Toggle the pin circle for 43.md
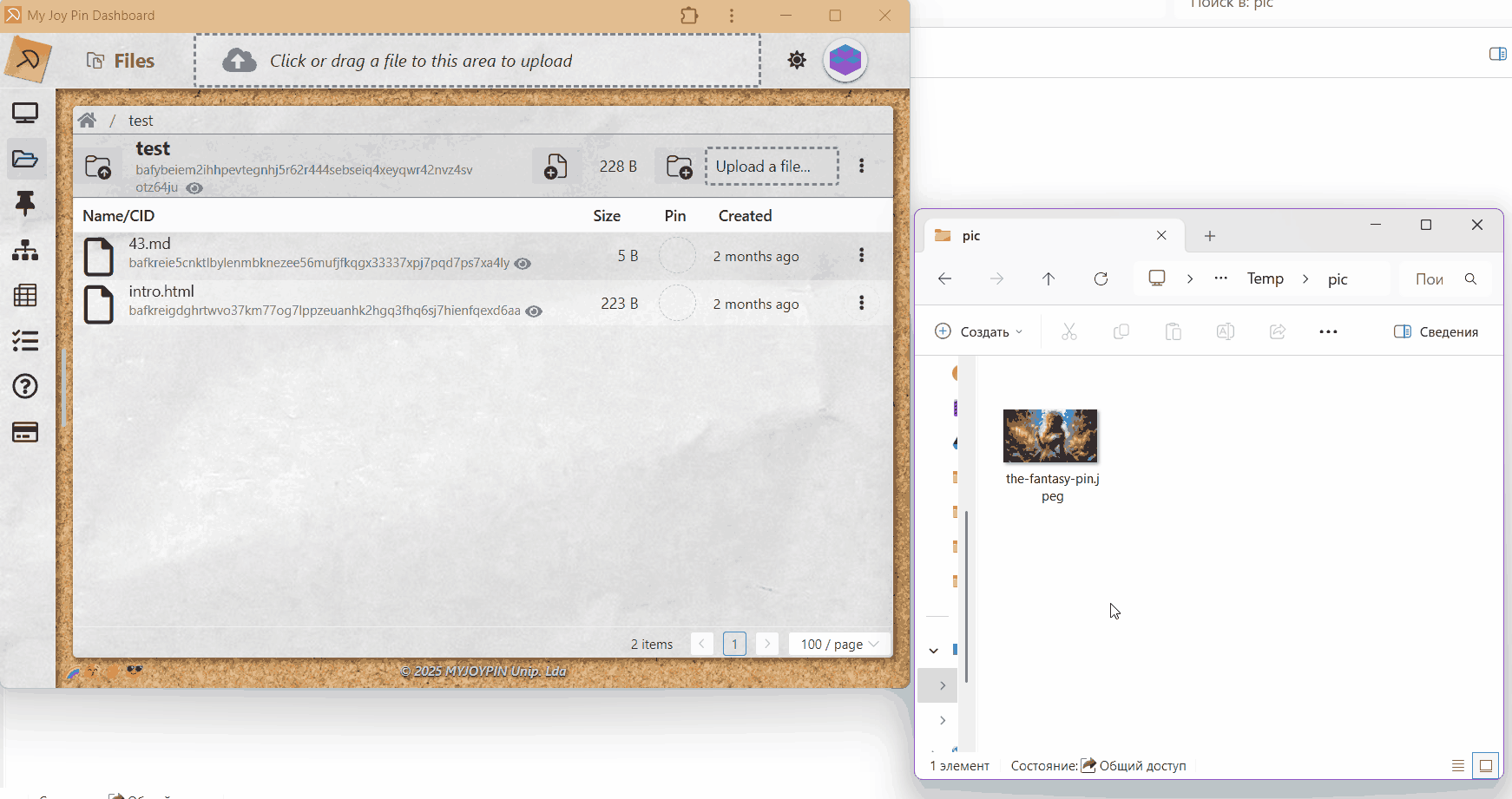The image size is (1512, 799). (677, 256)
